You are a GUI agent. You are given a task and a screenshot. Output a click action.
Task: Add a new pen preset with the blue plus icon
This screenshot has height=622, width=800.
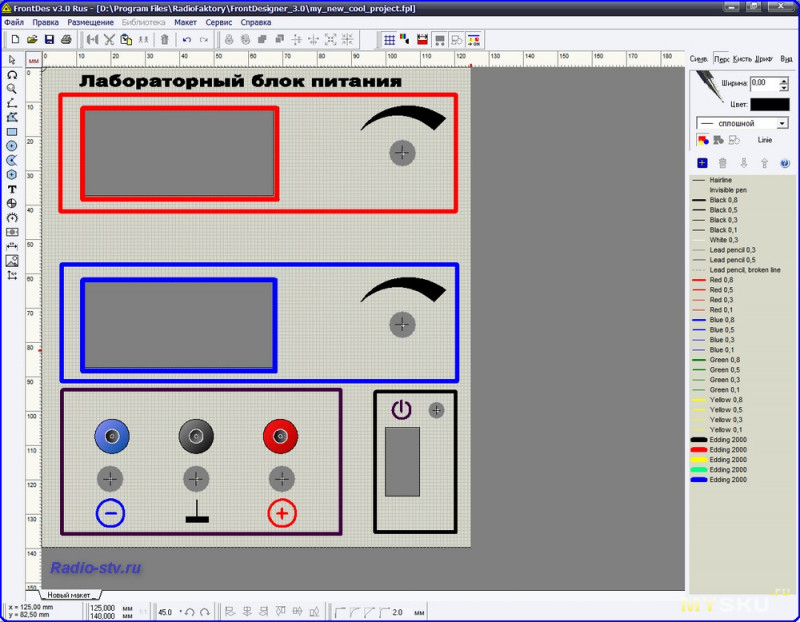[702, 163]
